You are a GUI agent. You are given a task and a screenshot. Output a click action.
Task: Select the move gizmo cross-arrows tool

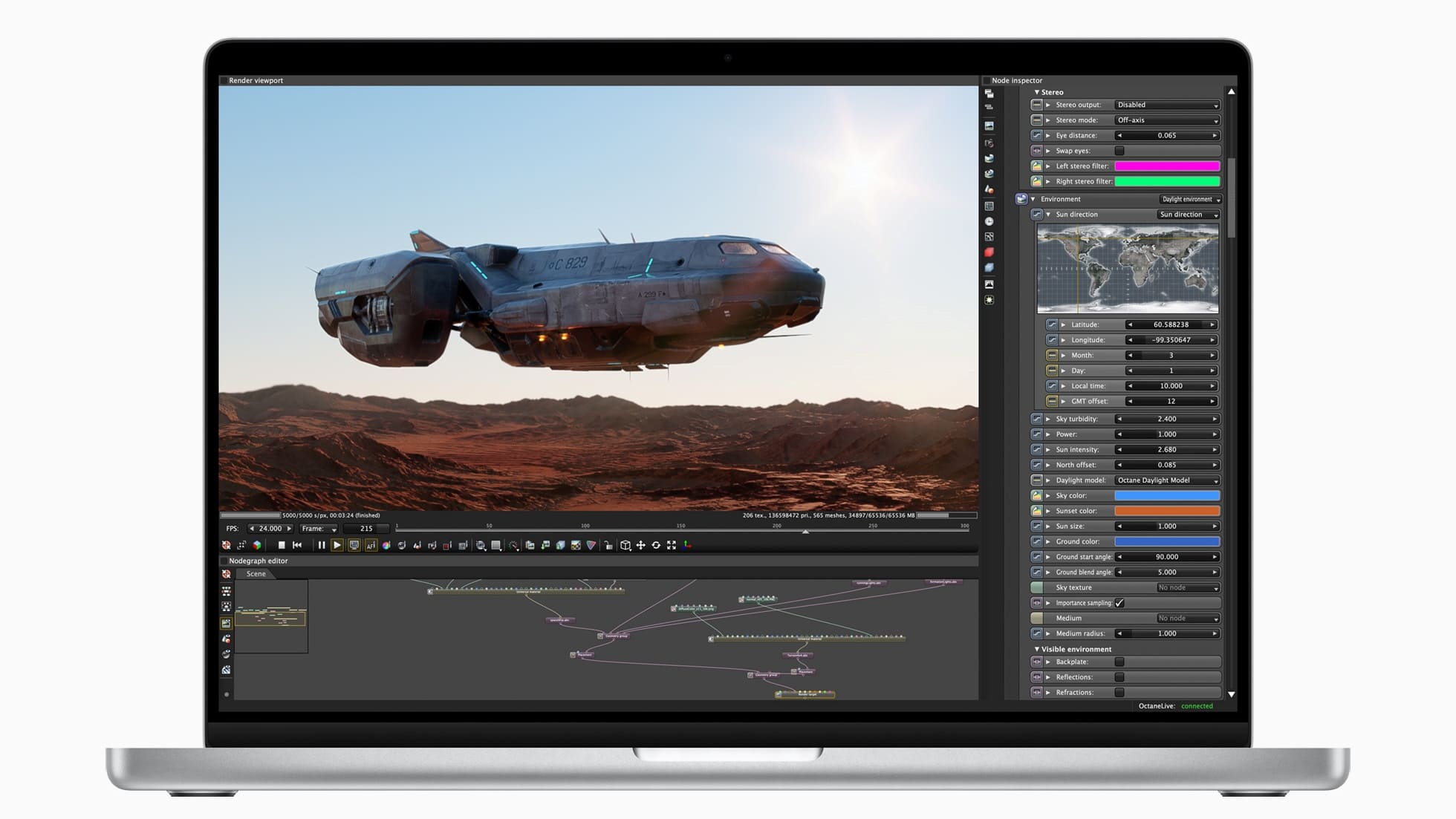640,545
